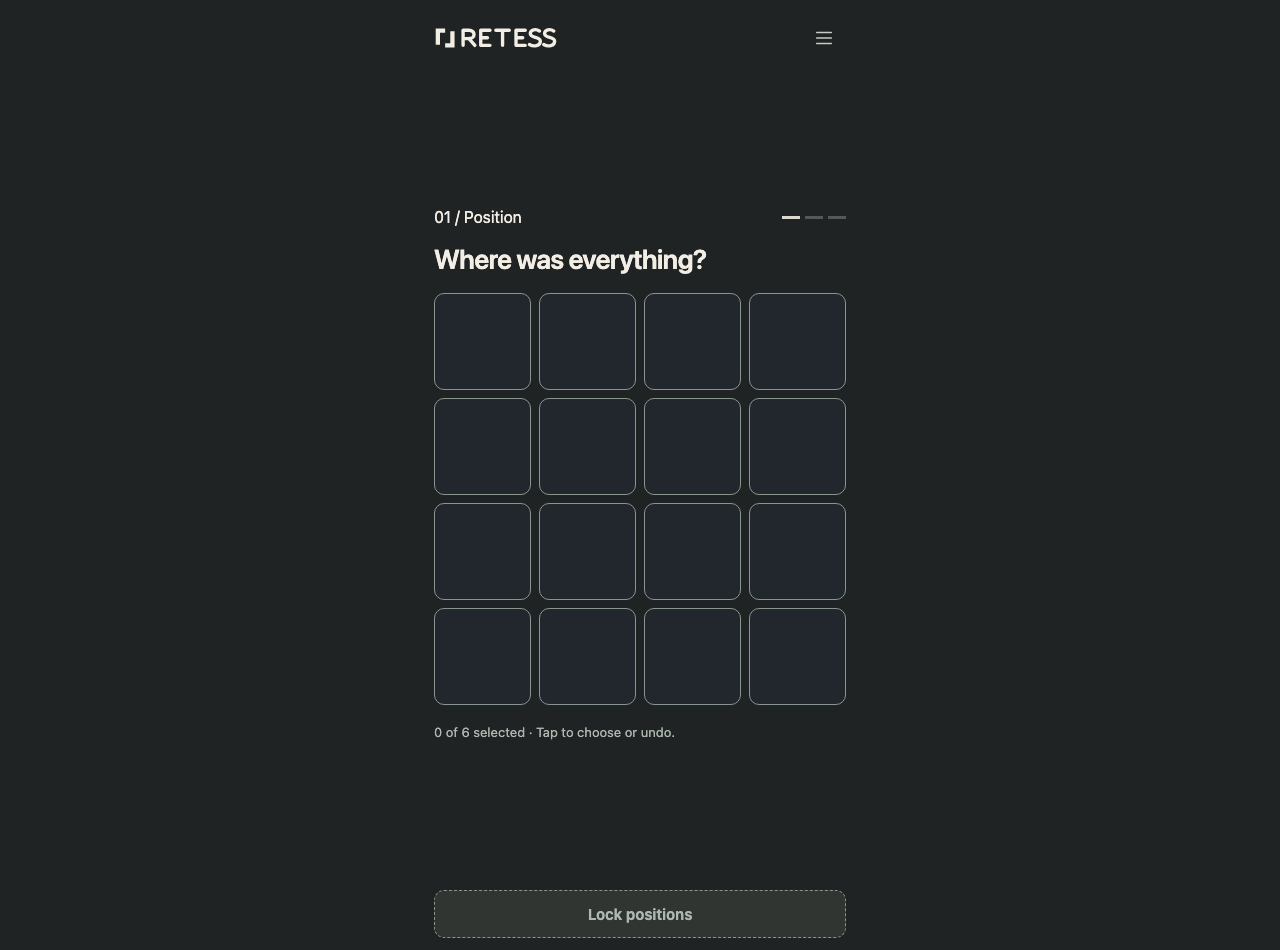Click the 'Where was everything?' heading
Image resolution: width=1280 pixels, height=950 pixels.
point(570,260)
